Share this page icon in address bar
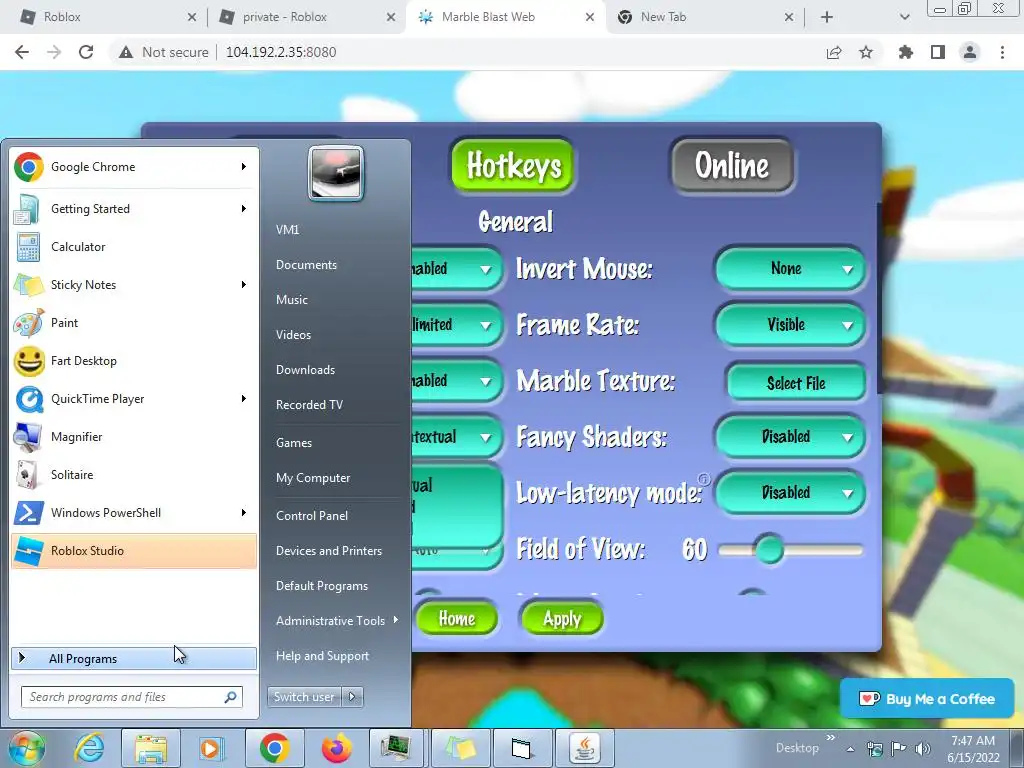The width and height of the screenshot is (1024, 768). 834,52
